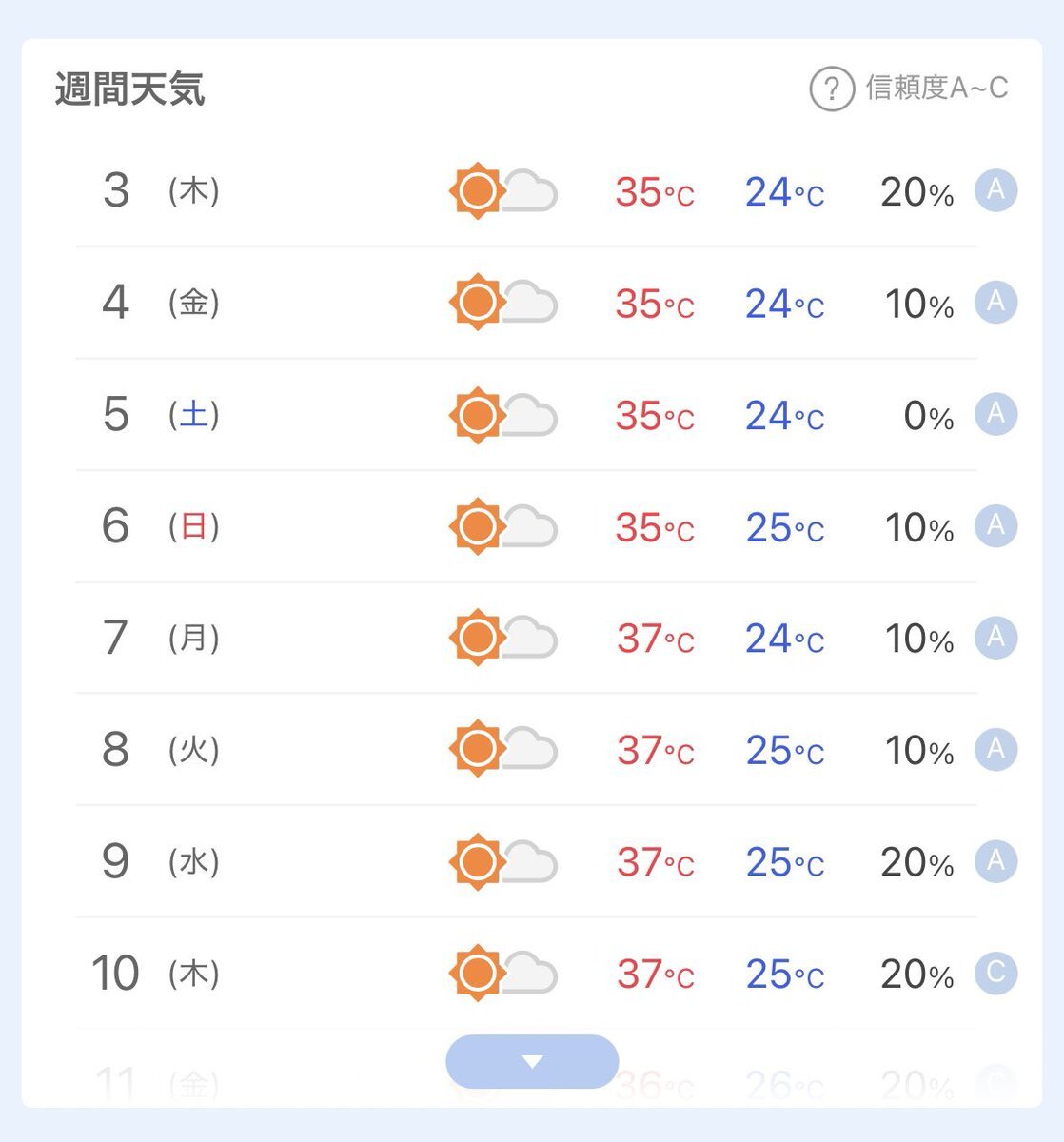Click the reliability A badge for the 3rd
Image resolution: width=1064 pixels, height=1142 pixels.
996,190
